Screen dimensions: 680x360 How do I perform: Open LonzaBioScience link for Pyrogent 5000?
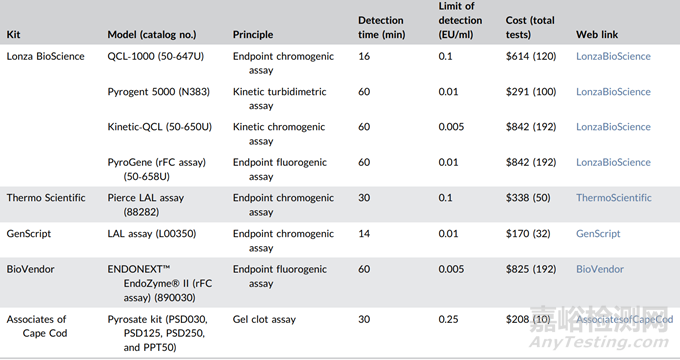[x=613, y=92]
